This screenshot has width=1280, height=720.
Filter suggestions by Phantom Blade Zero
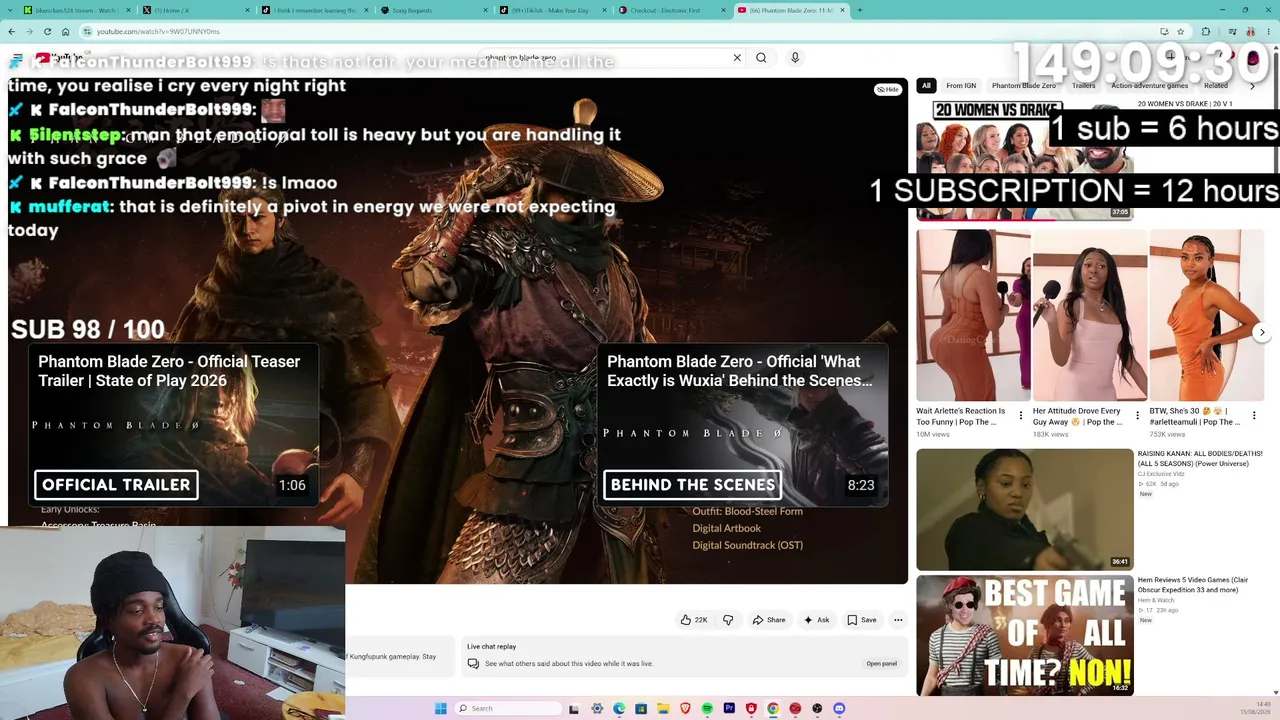(x=1024, y=86)
